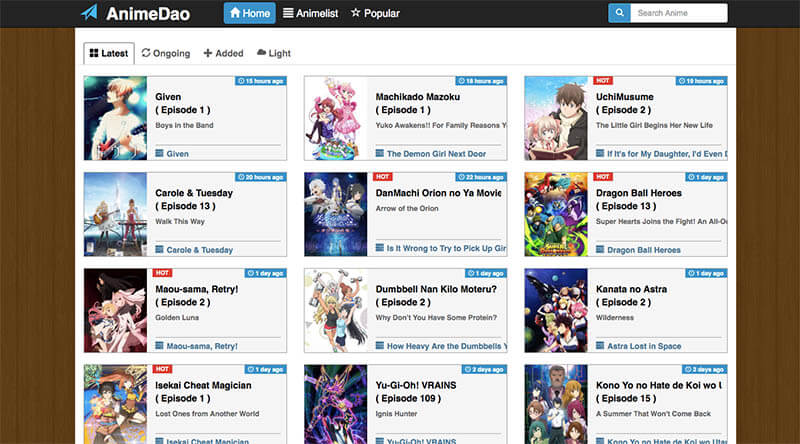Select the Latest tab
The width and height of the screenshot is (800, 444).
(109, 53)
